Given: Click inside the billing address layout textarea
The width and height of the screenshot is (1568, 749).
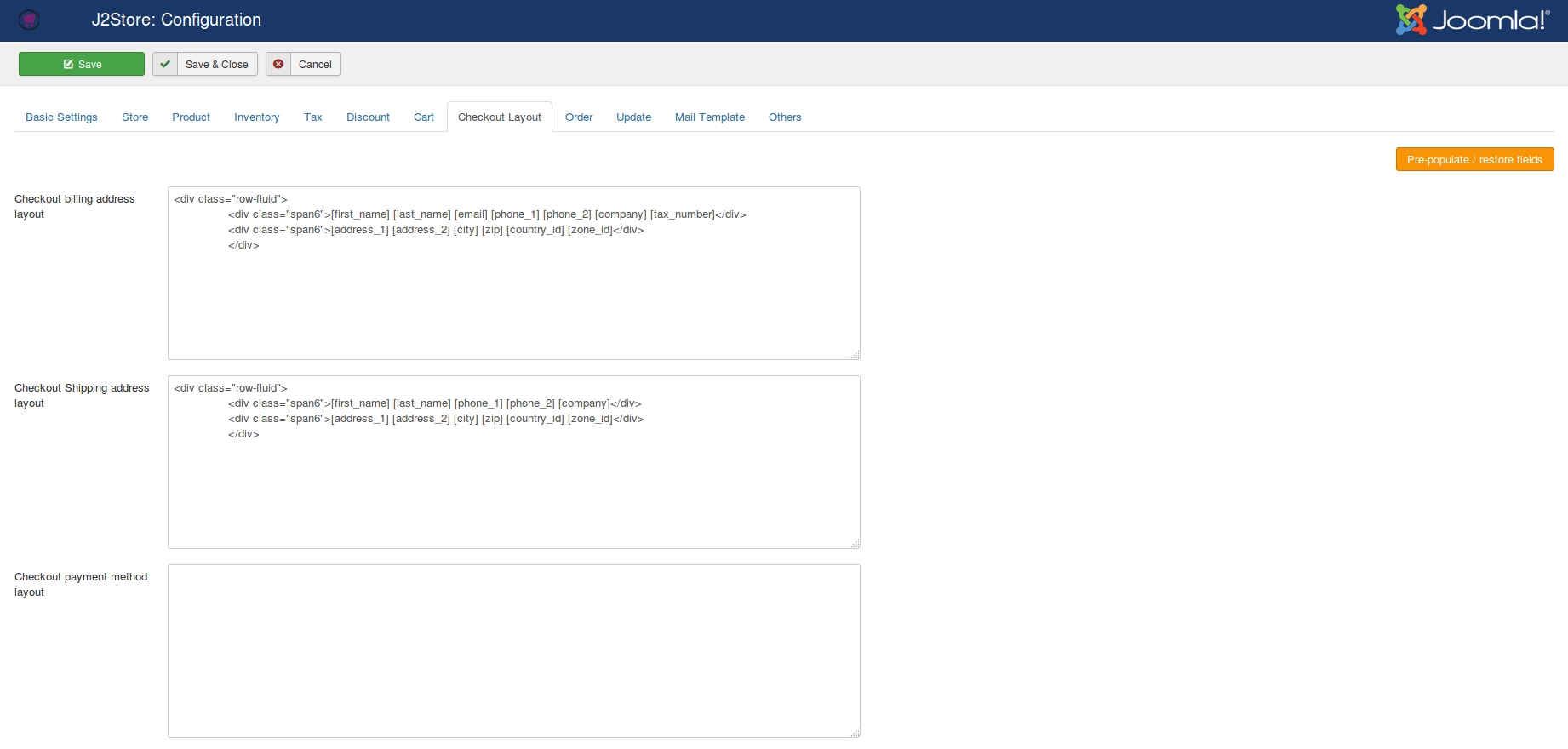Looking at the screenshot, I should [x=514, y=273].
